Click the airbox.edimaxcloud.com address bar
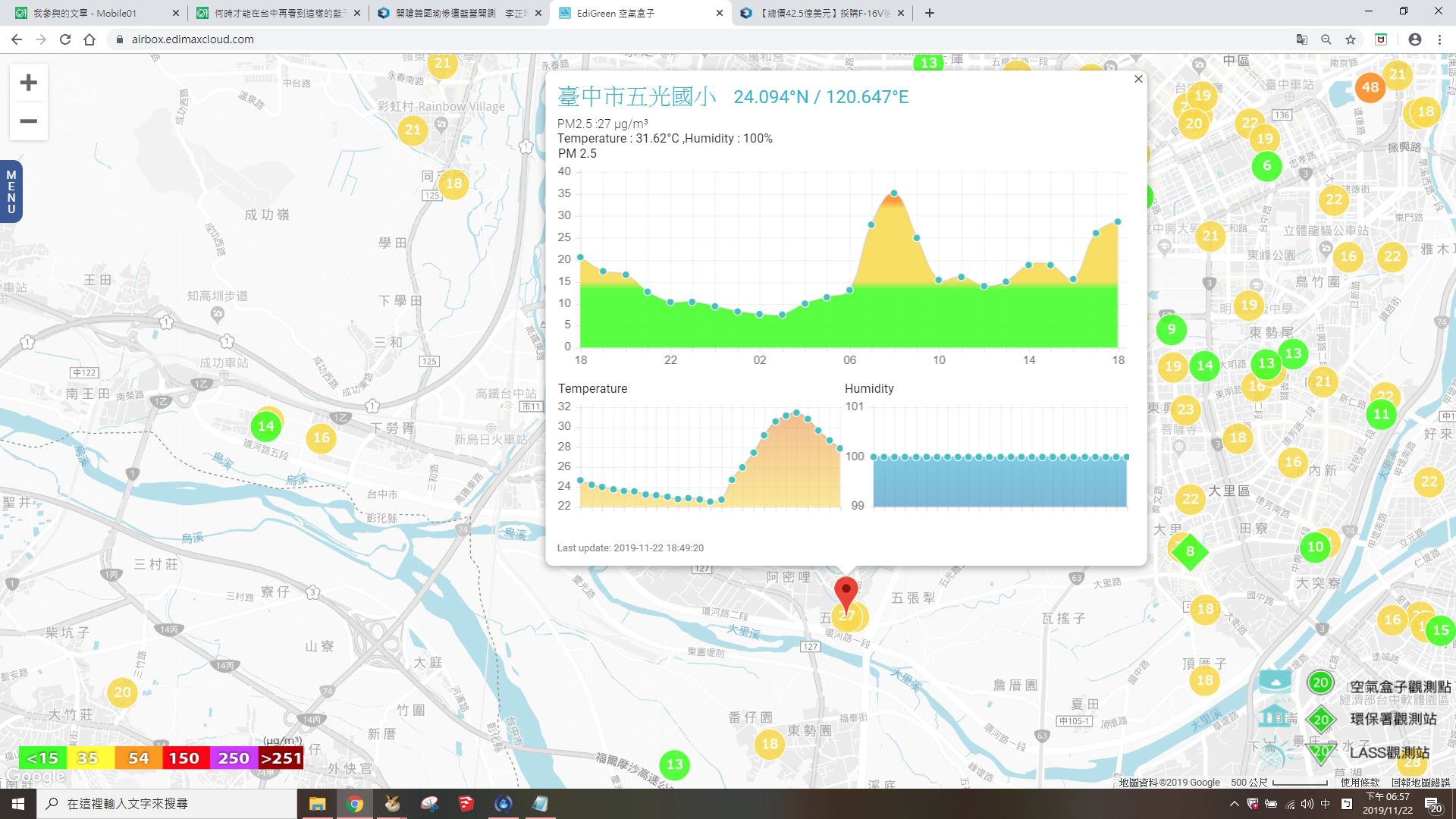The height and width of the screenshot is (819, 1456). click(698, 39)
